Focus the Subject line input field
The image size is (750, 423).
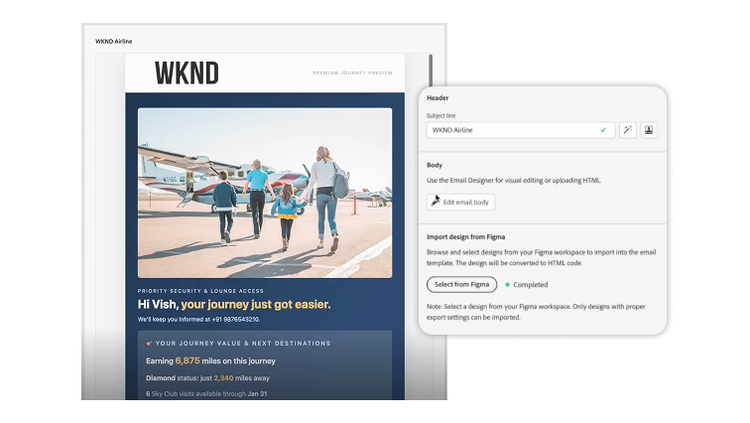pyautogui.click(x=510, y=130)
